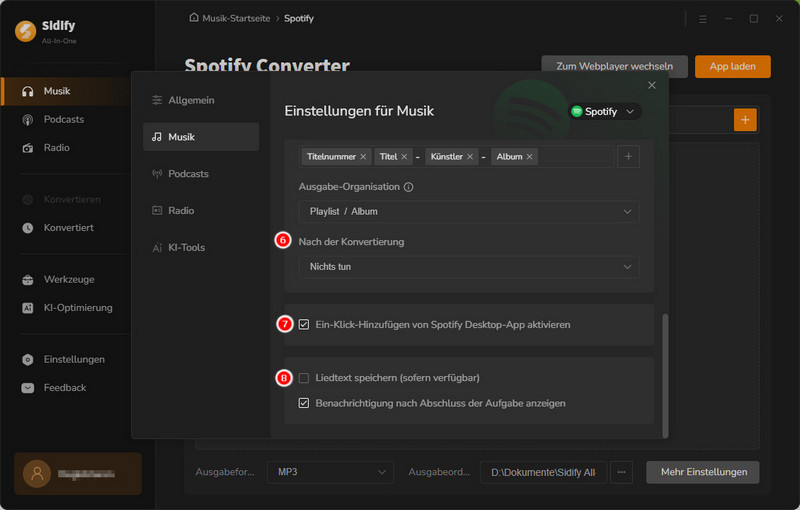Add a new filename tag with plus
This screenshot has height=510, width=800.
point(628,157)
